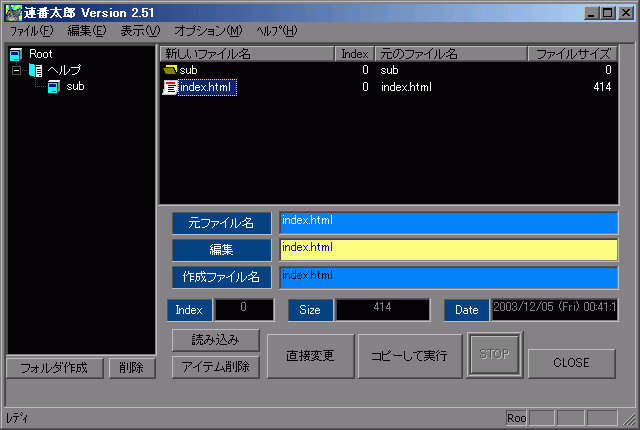Click the index.html file icon in list

tap(170, 87)
